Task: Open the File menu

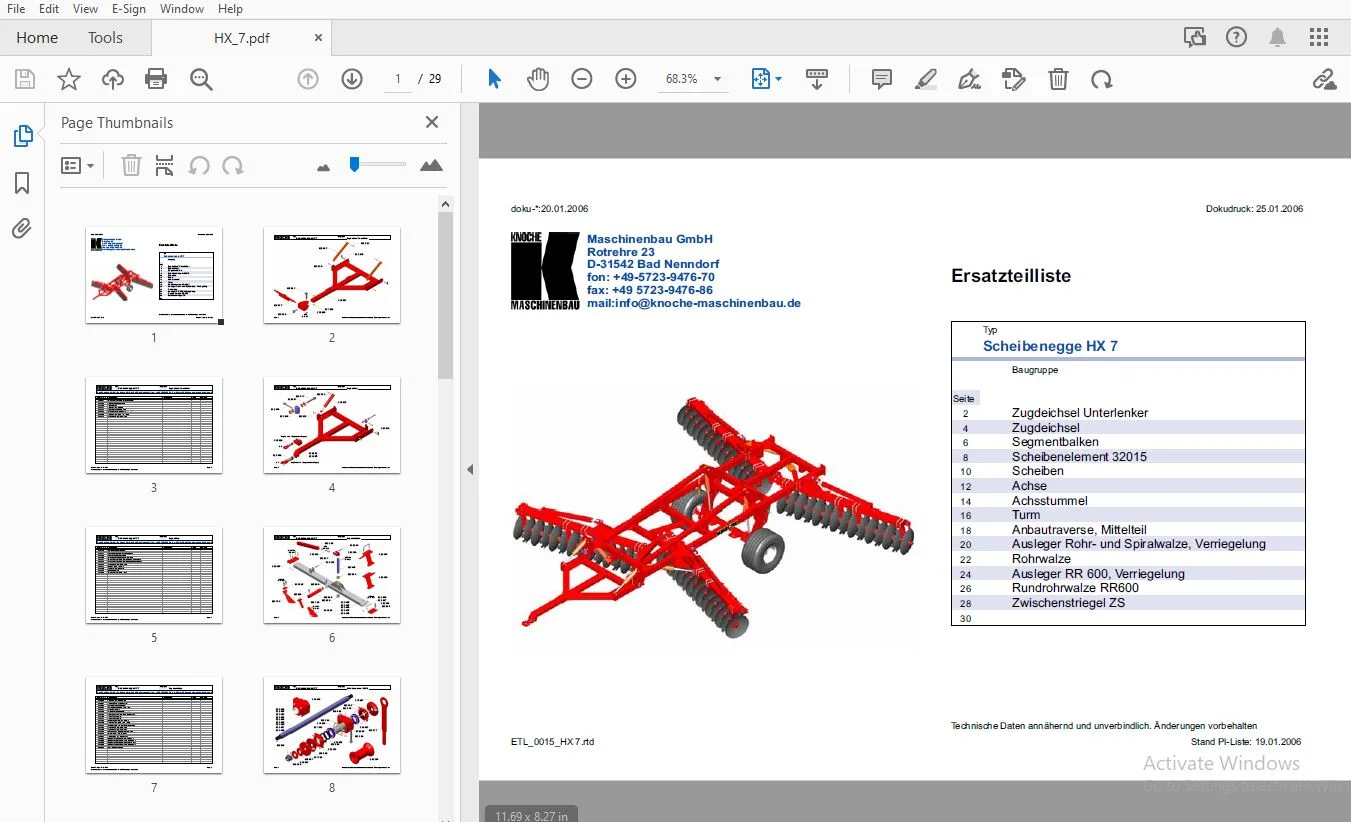Action: (16, 9)
